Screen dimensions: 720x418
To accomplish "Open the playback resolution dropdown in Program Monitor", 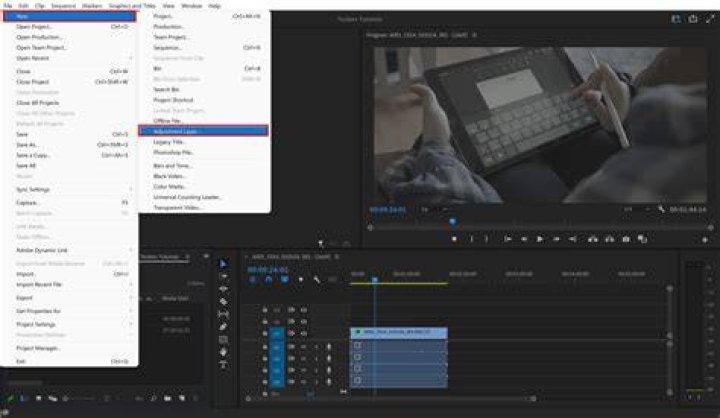I will tap(636, 209).
